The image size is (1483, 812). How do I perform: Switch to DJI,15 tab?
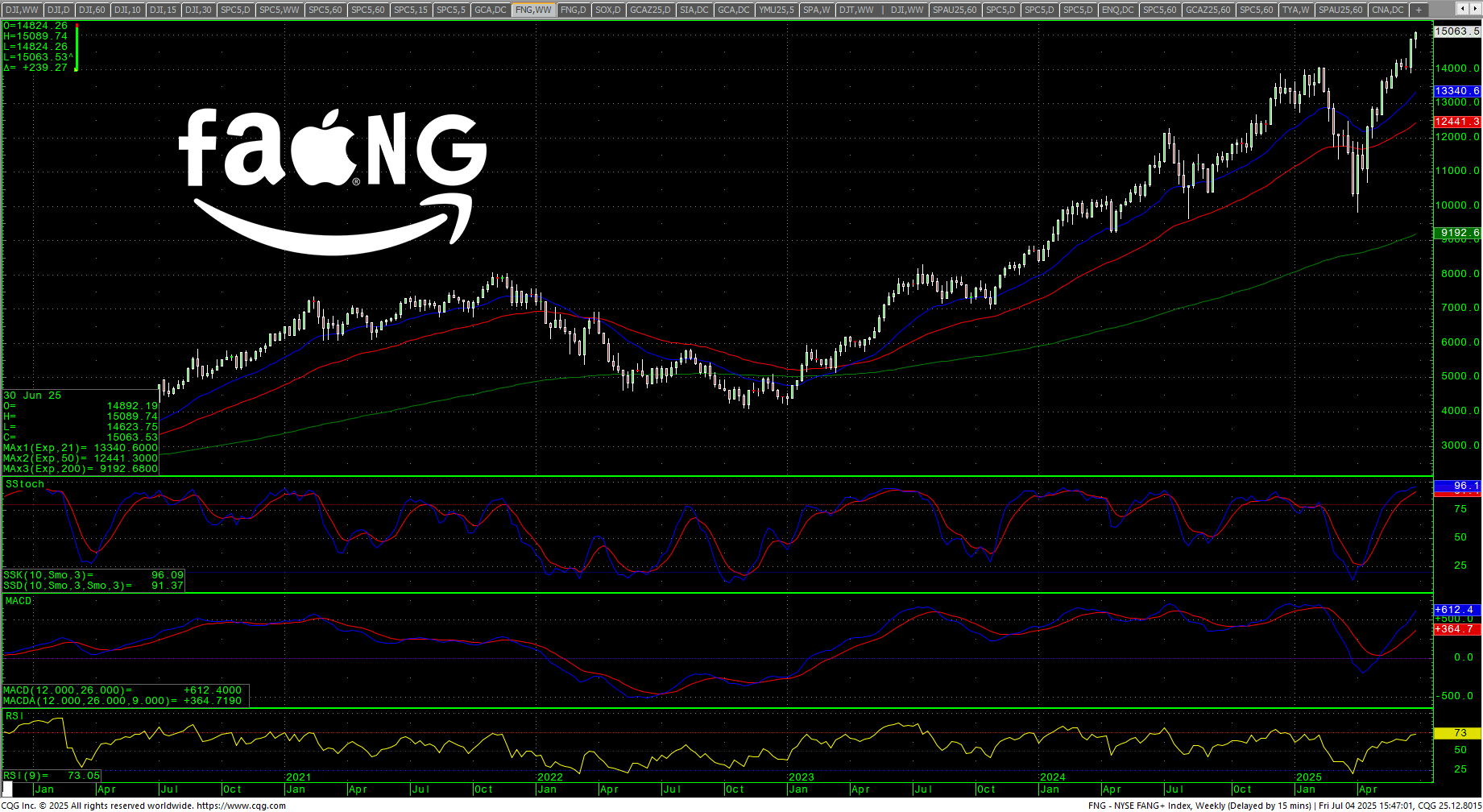click(163, 10)
